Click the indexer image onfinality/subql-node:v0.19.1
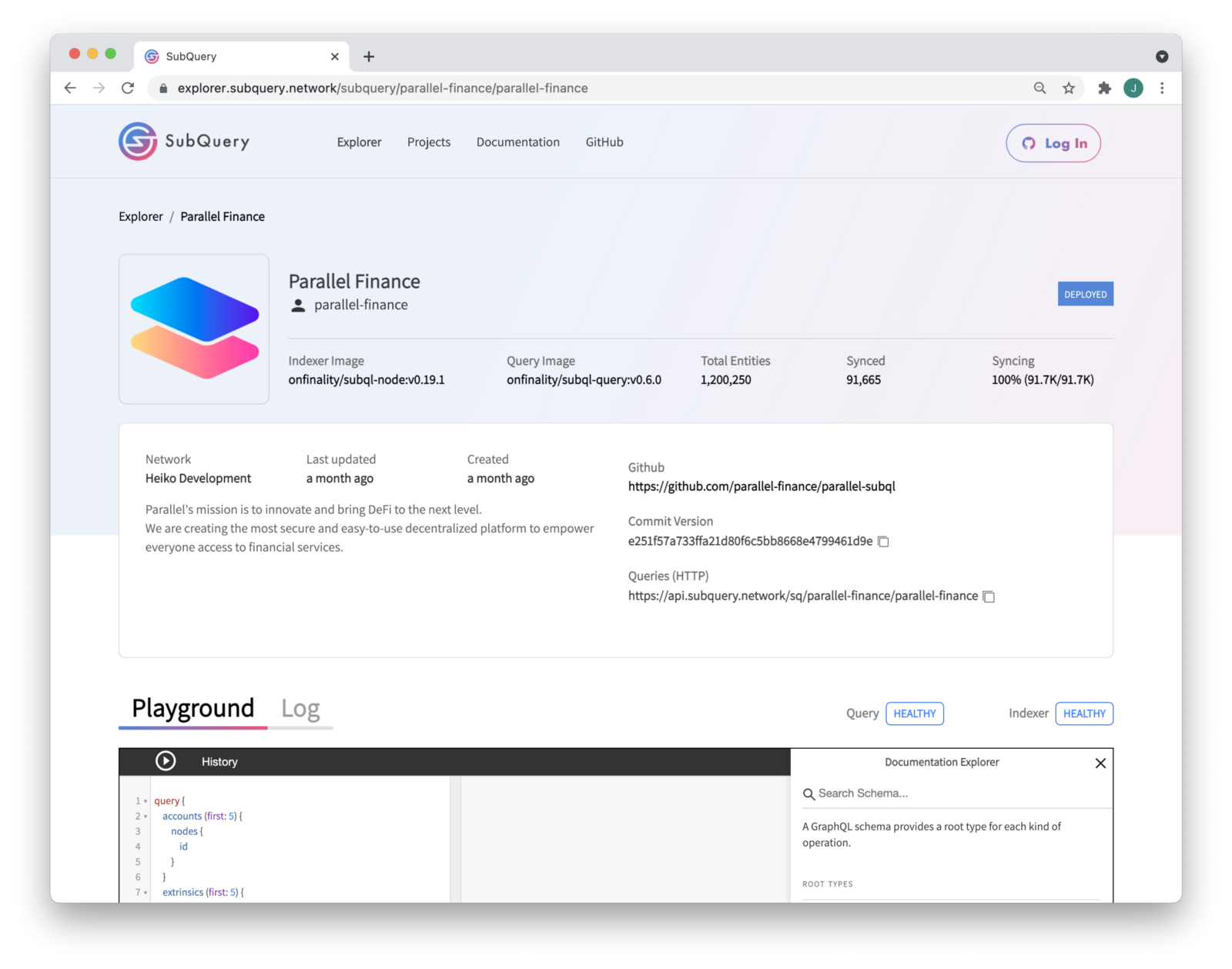This screenshot has height=969, width=1232. point(367,379)
